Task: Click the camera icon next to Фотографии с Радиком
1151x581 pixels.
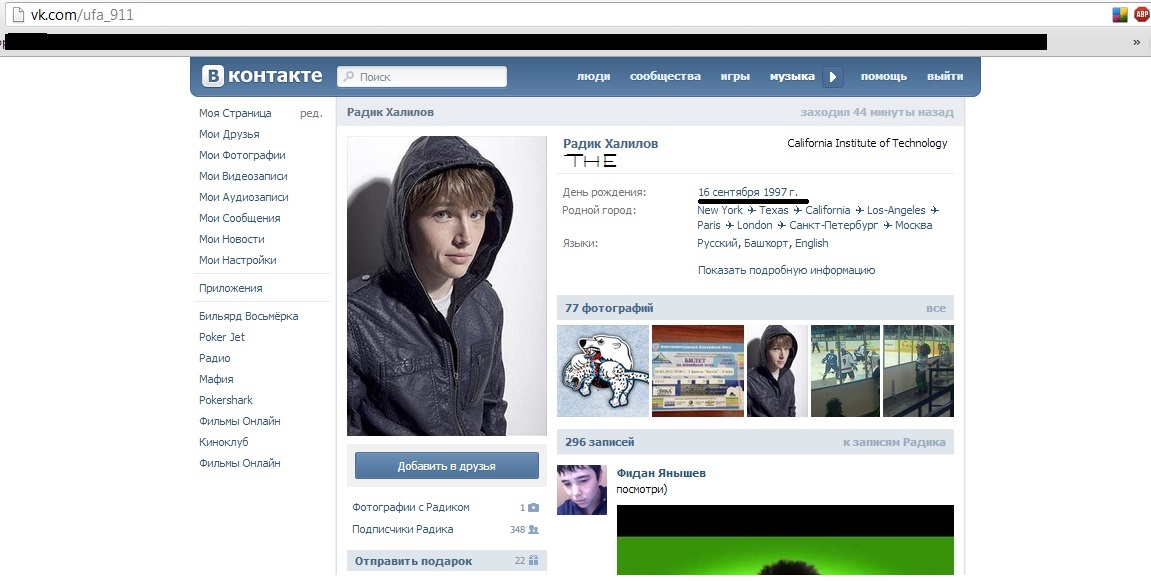Action: point(533,508)
